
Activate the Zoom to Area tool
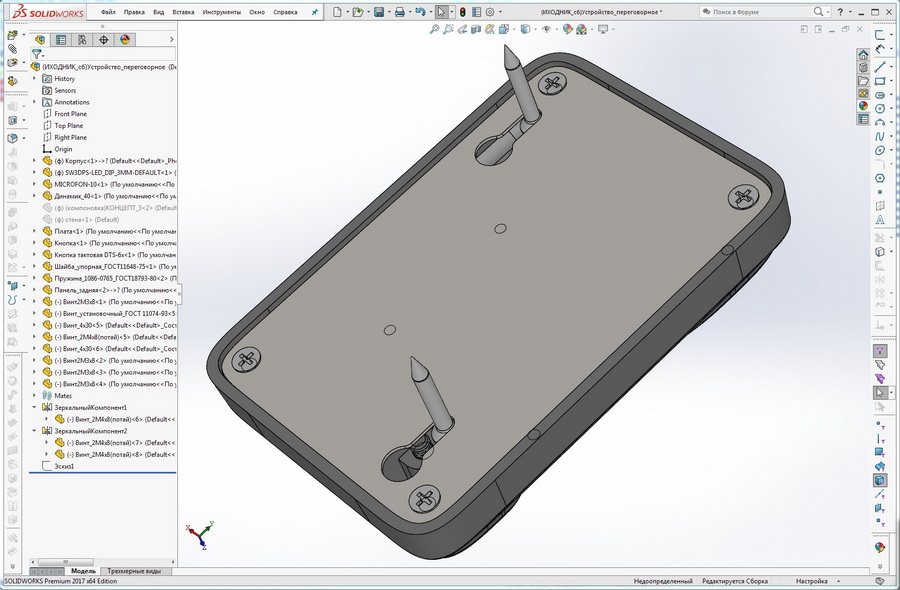coord(447,28)
